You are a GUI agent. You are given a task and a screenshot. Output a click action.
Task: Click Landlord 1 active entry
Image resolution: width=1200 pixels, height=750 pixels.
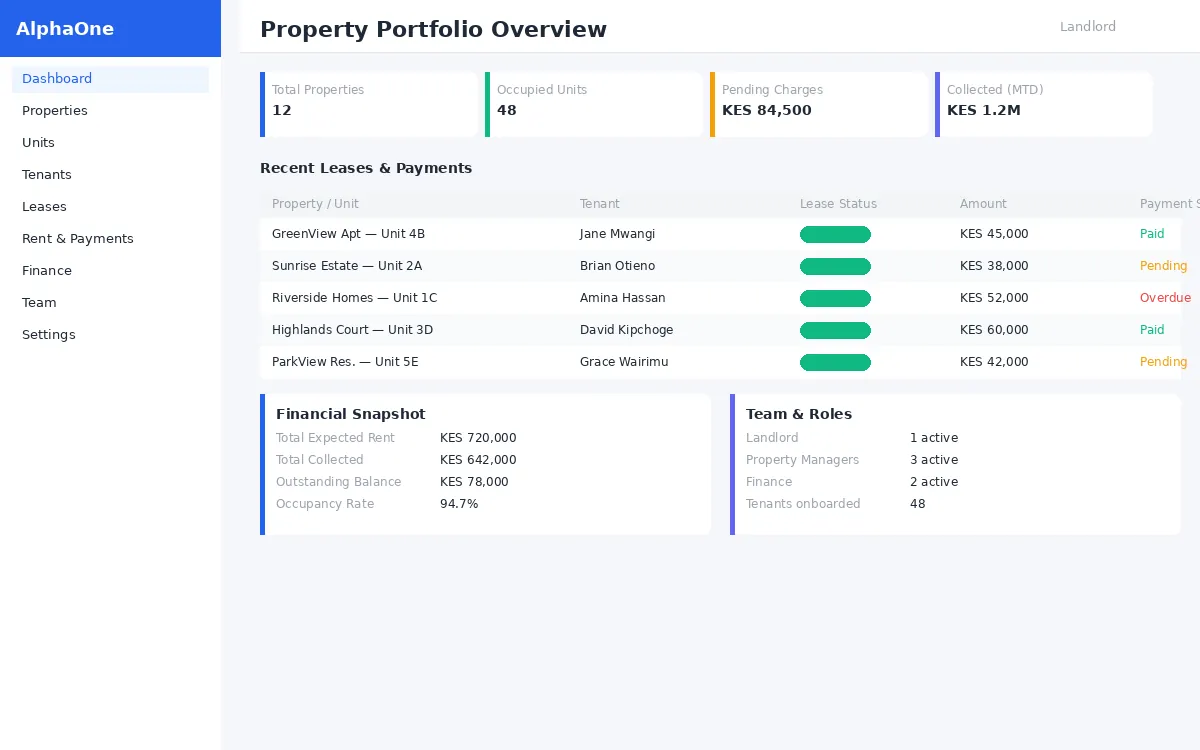point(852,438)
